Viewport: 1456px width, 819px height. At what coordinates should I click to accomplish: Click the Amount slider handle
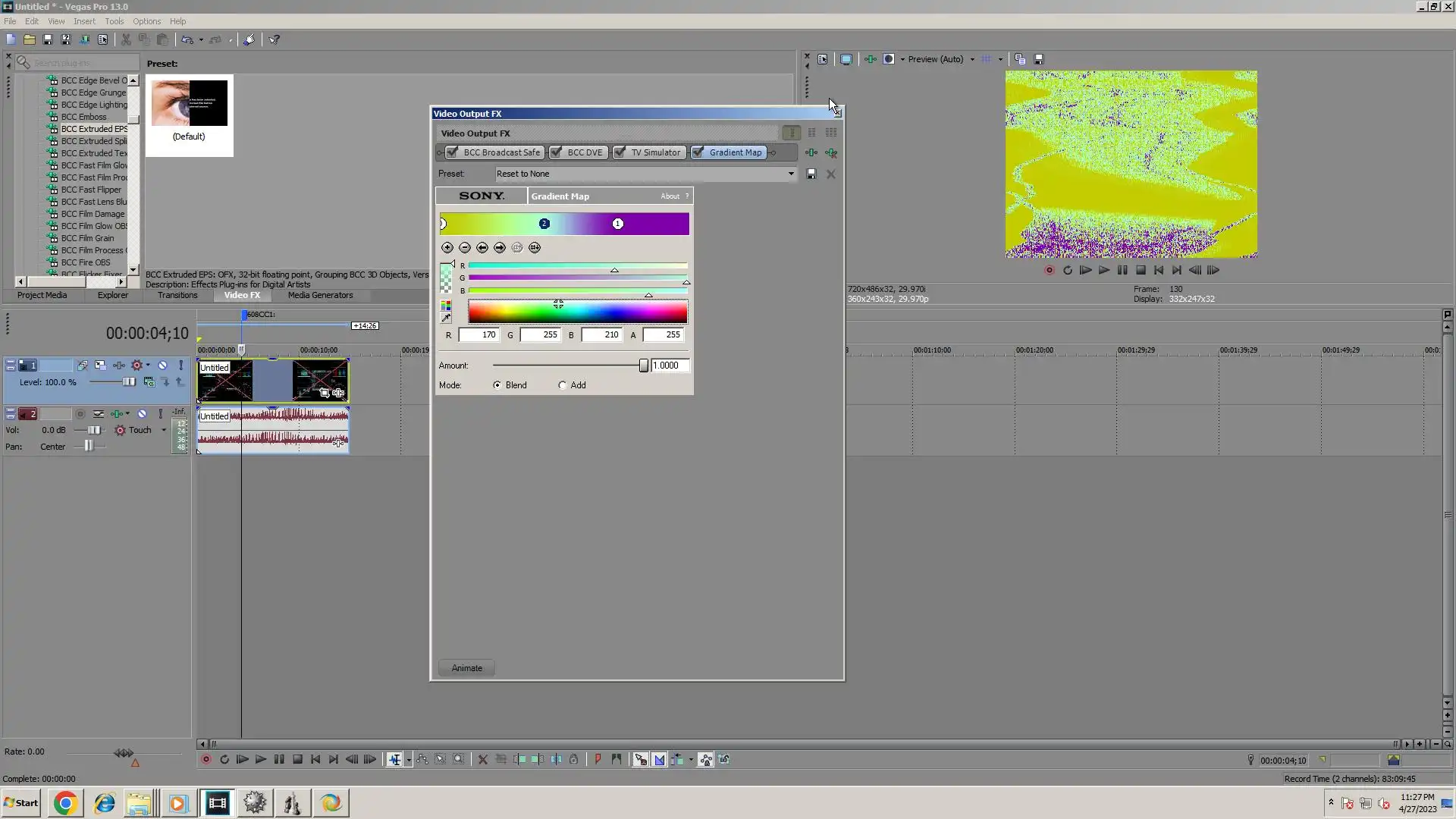click(x=644, y=366)
